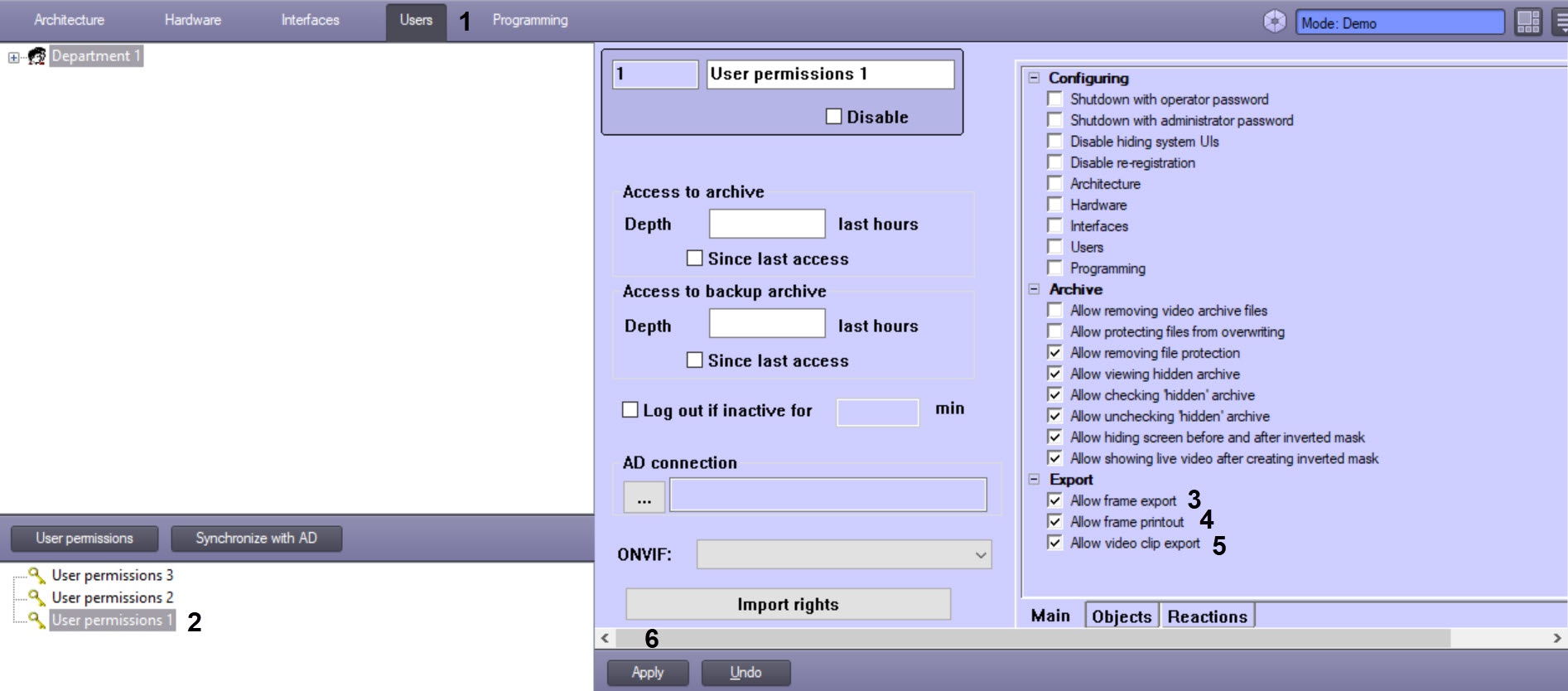The width and height of the screenshot is (1568, 691).
Task: Expand the Department 1 tree node
Action: point(13,57)
